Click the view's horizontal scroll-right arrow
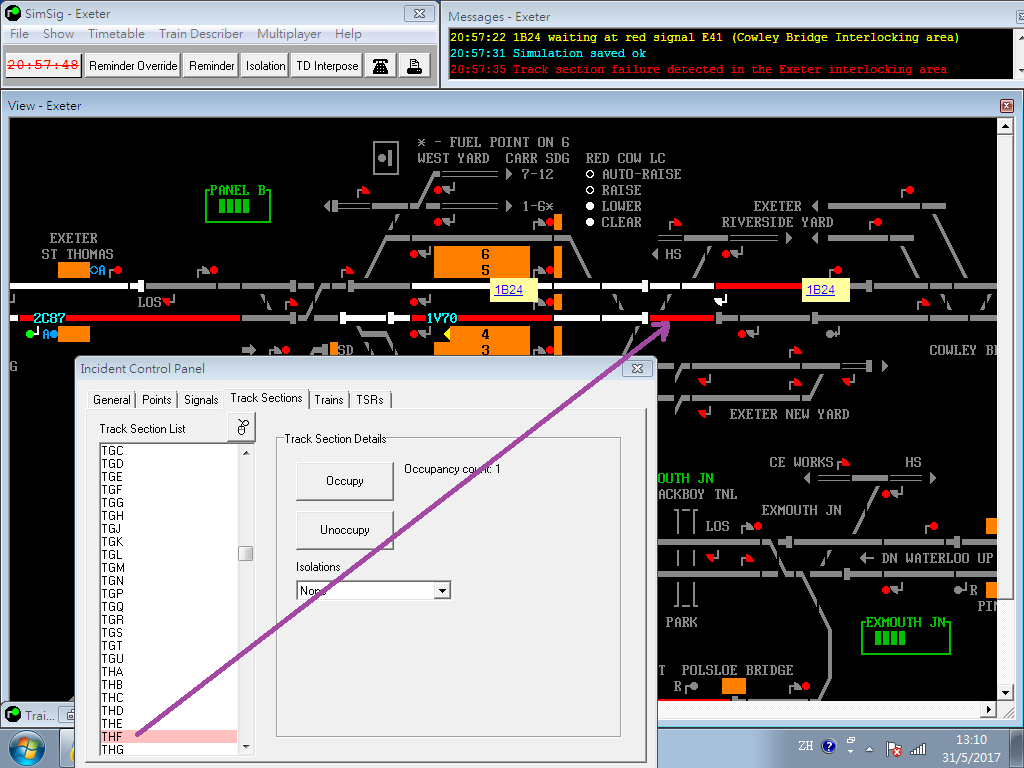The height and width of the screenshot is (768, 1024). click(x=989, y=709)
